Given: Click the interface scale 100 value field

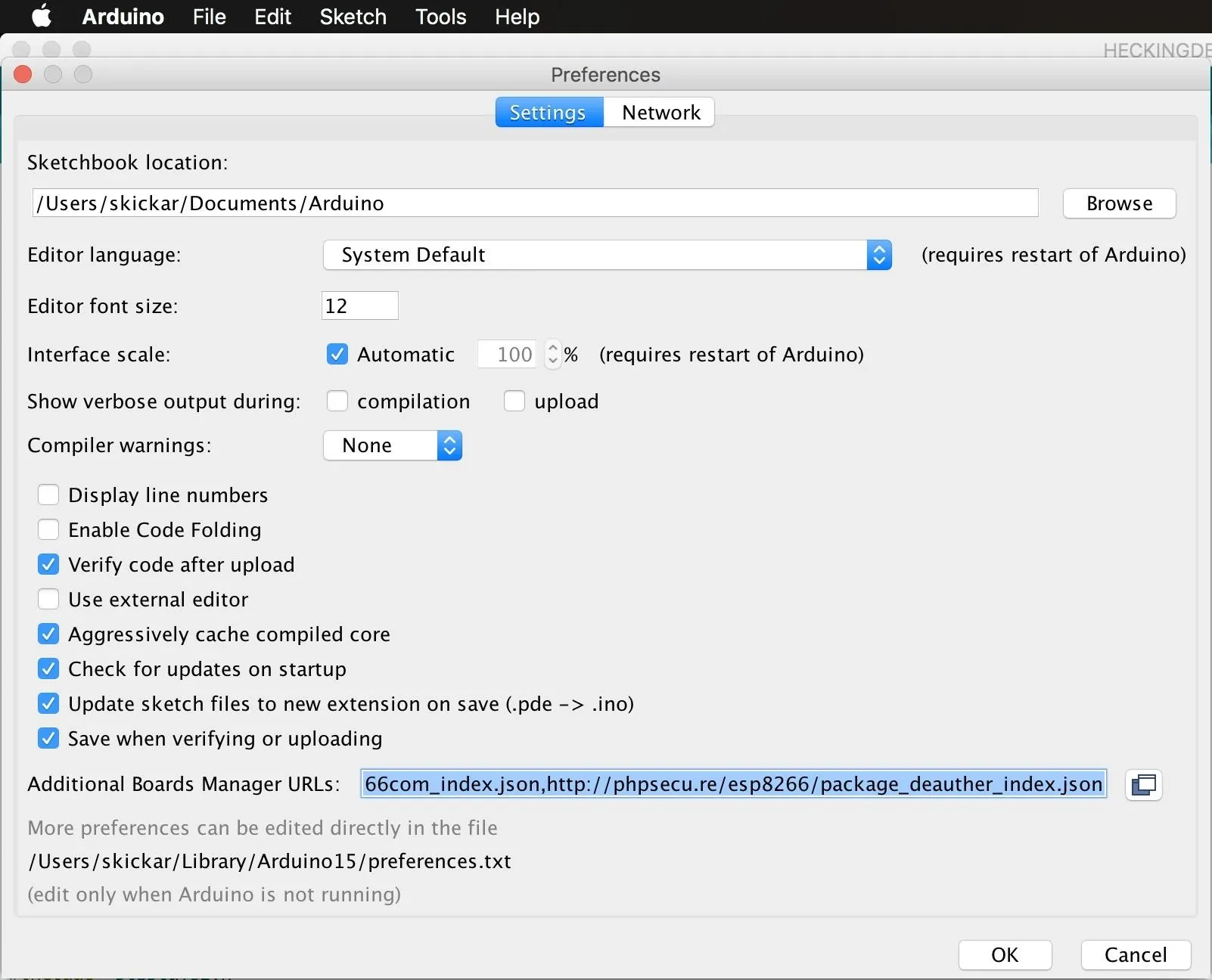Looking at the screenshot, I should 508,354.
